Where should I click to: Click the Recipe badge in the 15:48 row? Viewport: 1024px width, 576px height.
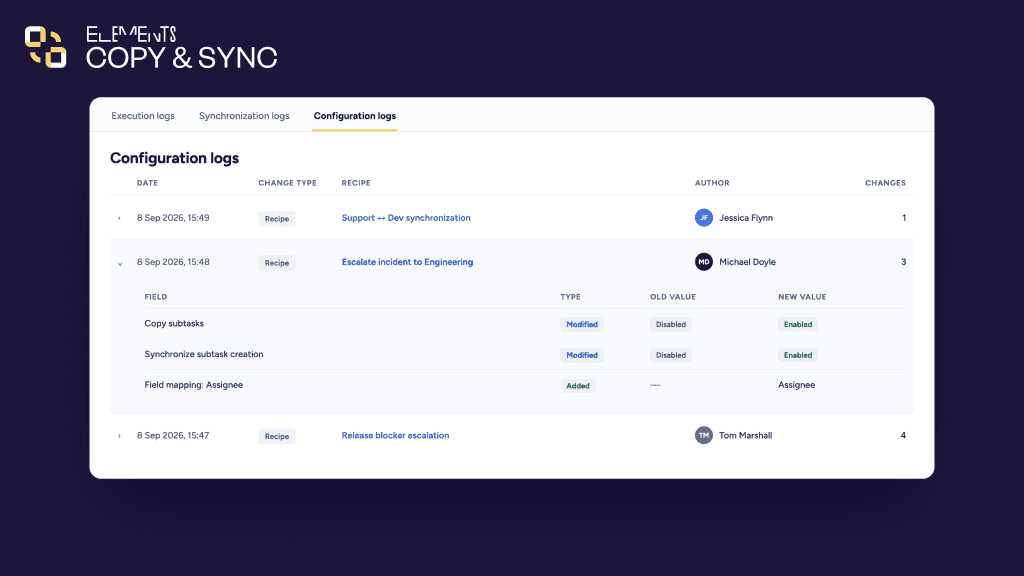(x=277, y=263)
